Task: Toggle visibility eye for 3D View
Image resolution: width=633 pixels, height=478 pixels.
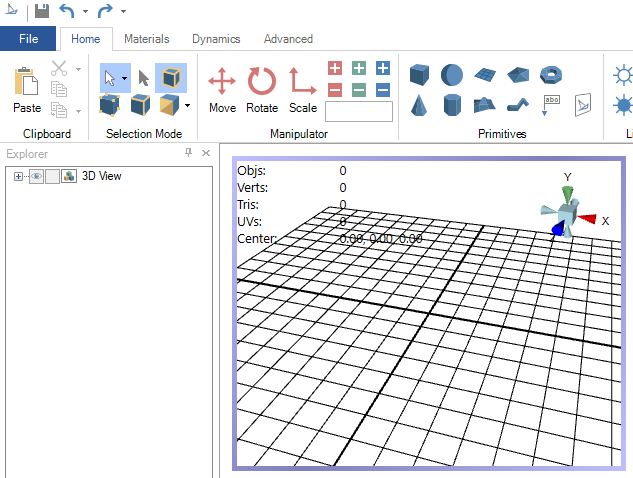Action: (36, 176)
